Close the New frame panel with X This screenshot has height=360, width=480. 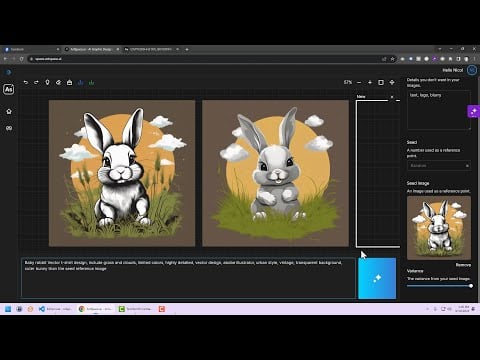(392, 97)
